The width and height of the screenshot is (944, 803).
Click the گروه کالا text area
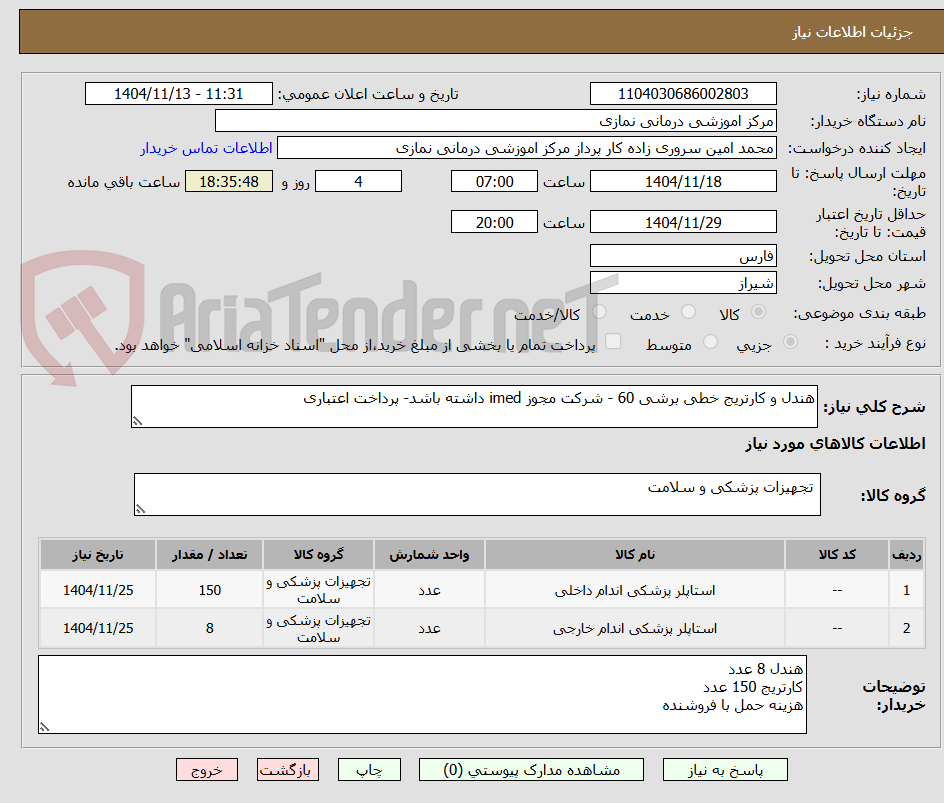[477, 494]
